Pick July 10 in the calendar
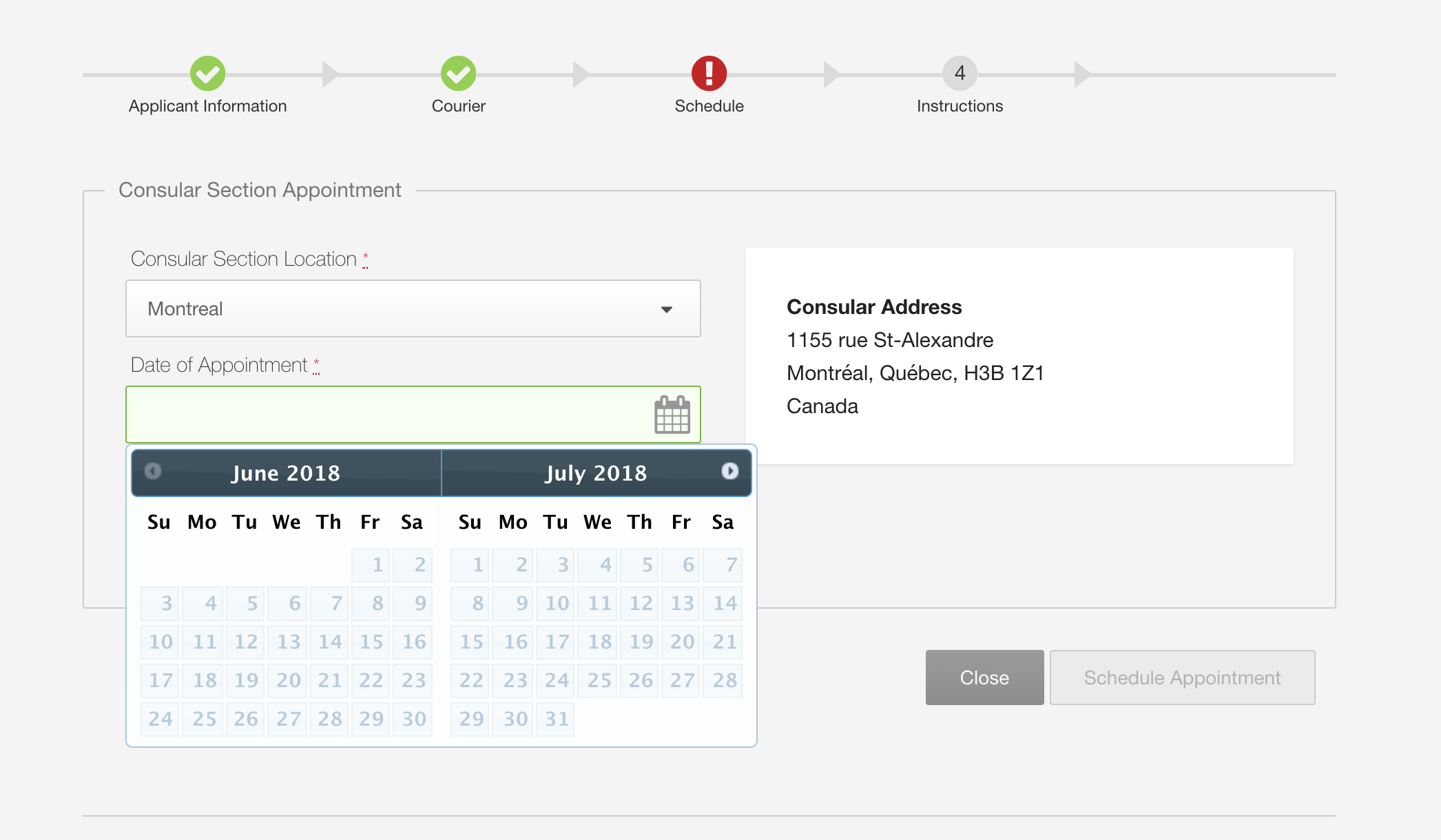Viewport: 1441px width, 840px height. 557,603
